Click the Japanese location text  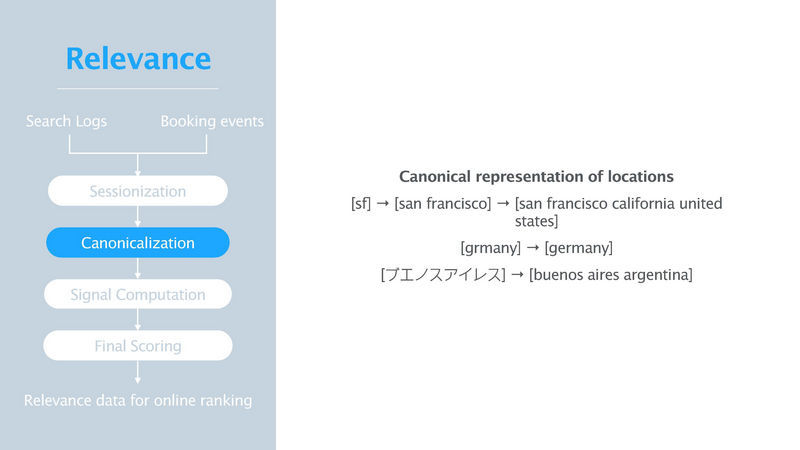443,275
